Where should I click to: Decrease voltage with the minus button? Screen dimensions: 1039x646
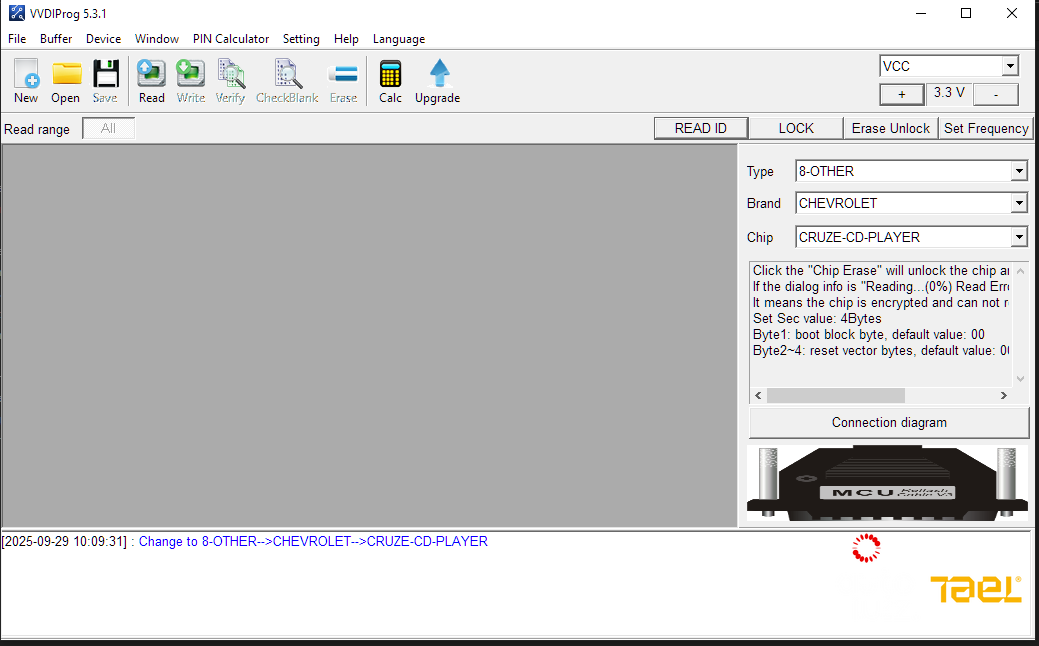(995, 94)
